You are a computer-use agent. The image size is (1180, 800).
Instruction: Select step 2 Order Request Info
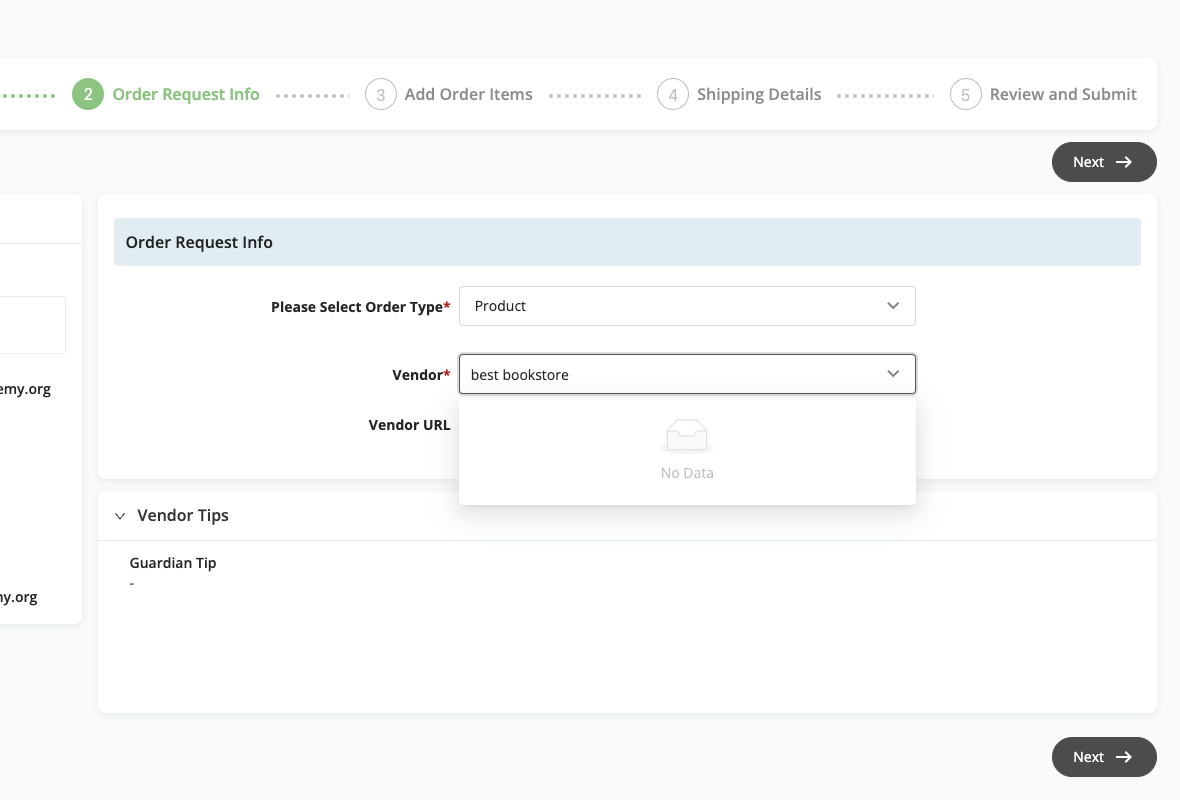click(166, 94)
